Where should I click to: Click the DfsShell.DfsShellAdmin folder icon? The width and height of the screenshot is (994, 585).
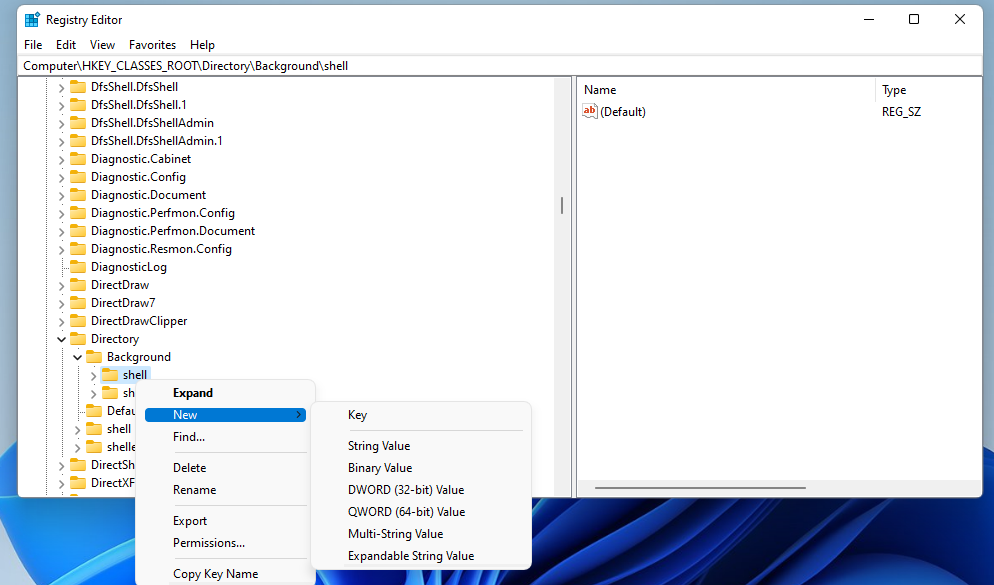tap(78, 122)
